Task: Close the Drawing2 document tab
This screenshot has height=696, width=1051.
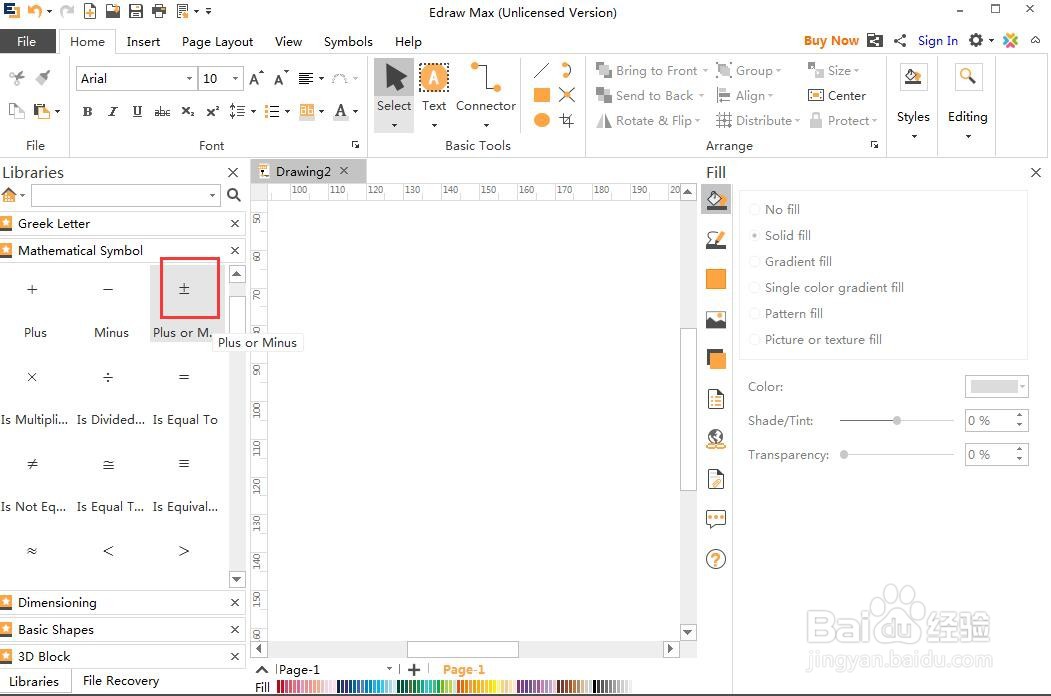Action: pos(344,171)
